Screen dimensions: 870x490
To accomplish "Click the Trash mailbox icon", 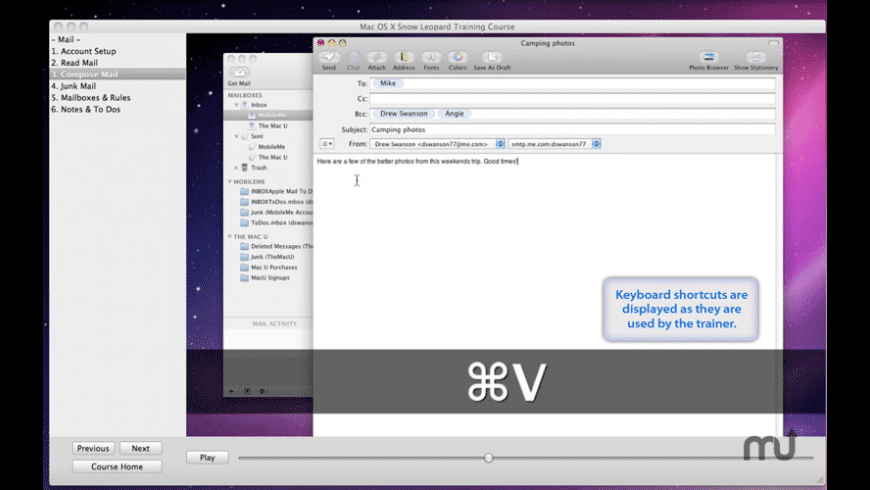I will (245, 168).
